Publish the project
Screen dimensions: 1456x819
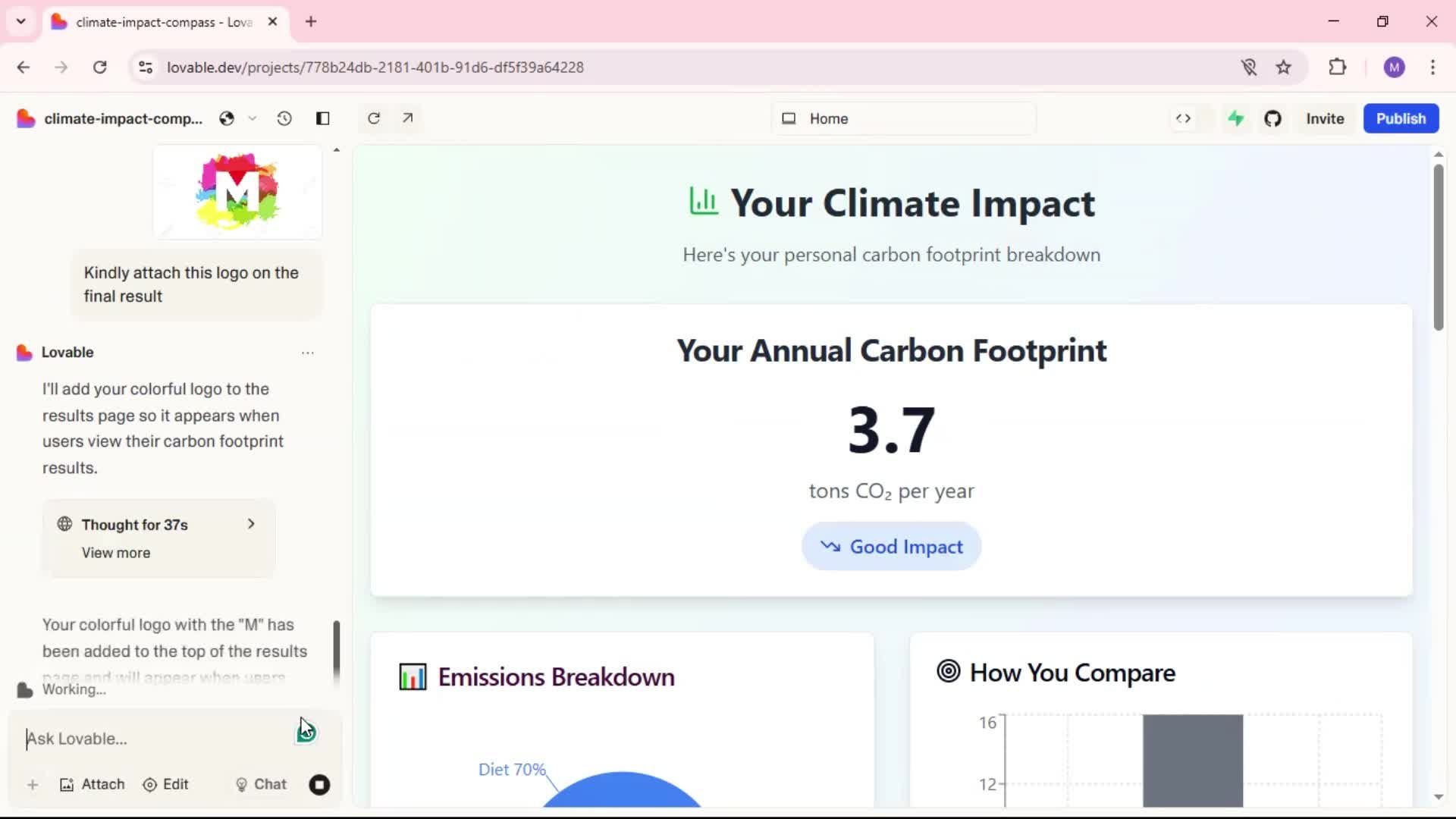1401,119
